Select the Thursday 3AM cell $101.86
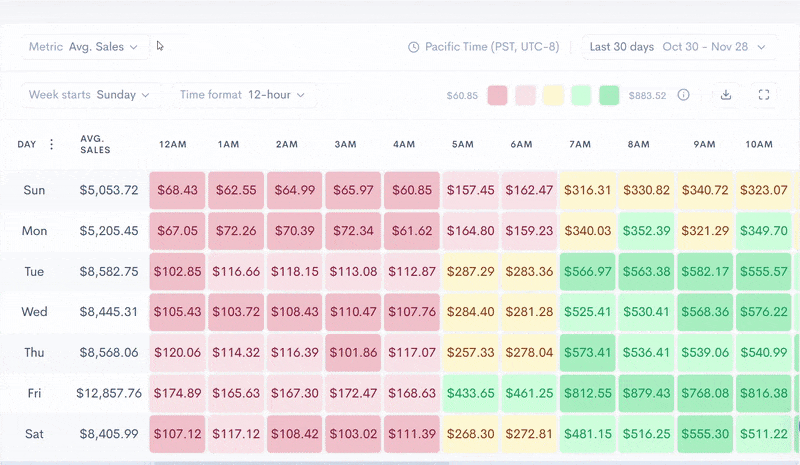Image resolution: width=800 pixels, height=465 pixels. 352,353
